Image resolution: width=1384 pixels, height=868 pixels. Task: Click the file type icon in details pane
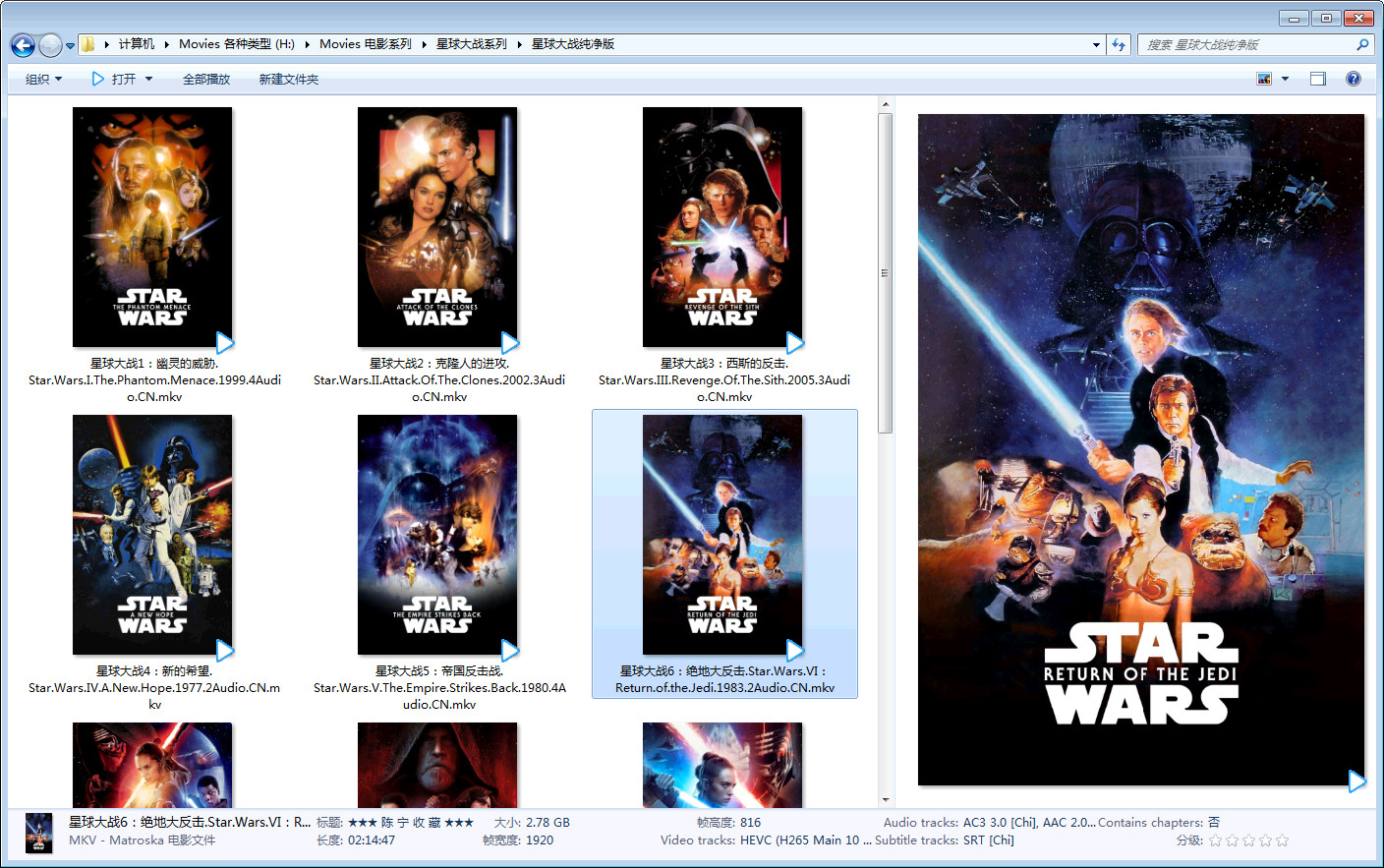pos(38,833)
